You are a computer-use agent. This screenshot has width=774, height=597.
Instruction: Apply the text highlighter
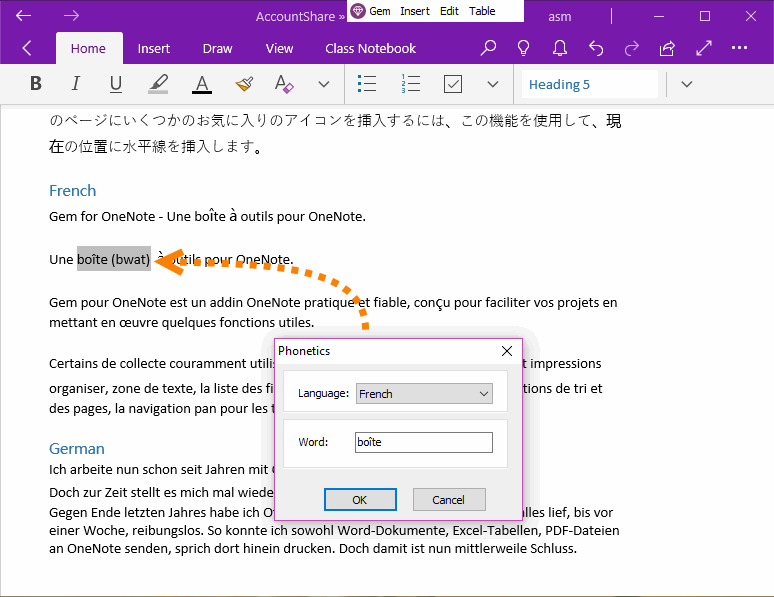tap(158, 84)
